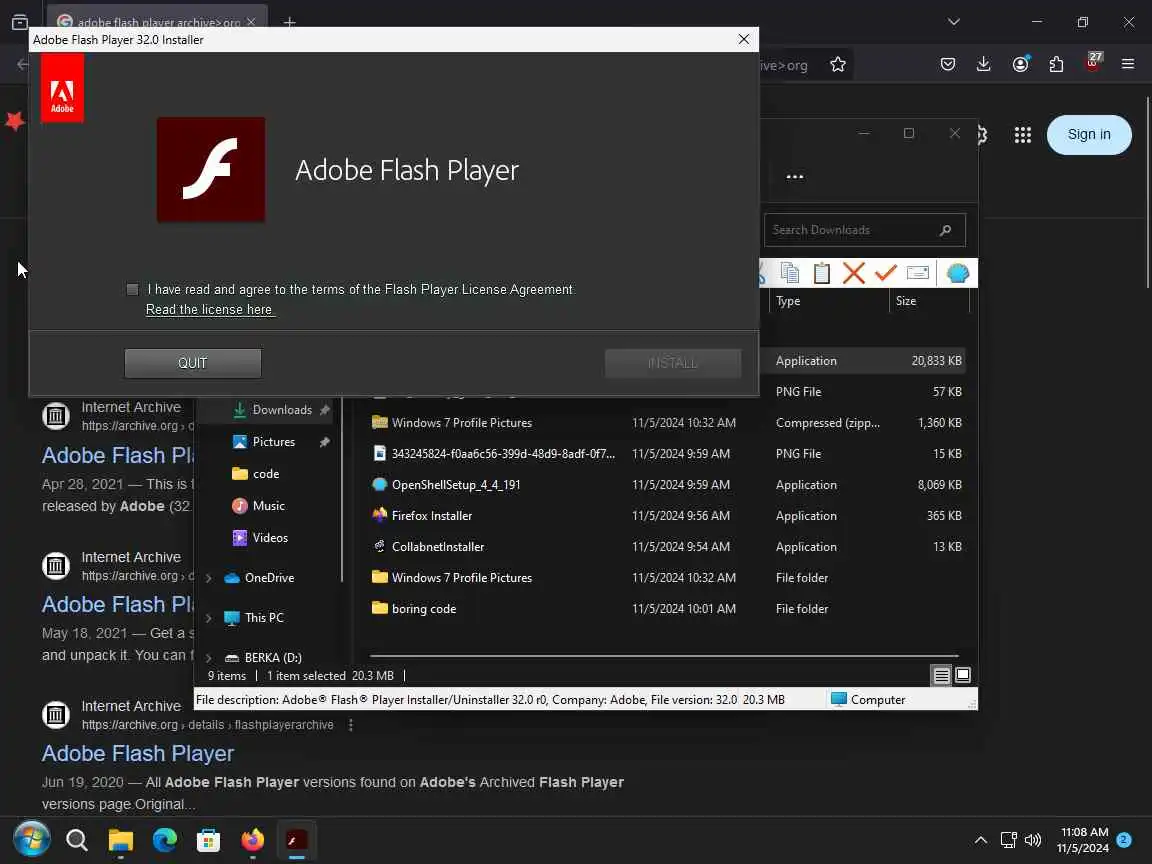Click the uBlock extension icon with 27 badge
This screenshot has width=1152, height=864.
pos(1092,62)
